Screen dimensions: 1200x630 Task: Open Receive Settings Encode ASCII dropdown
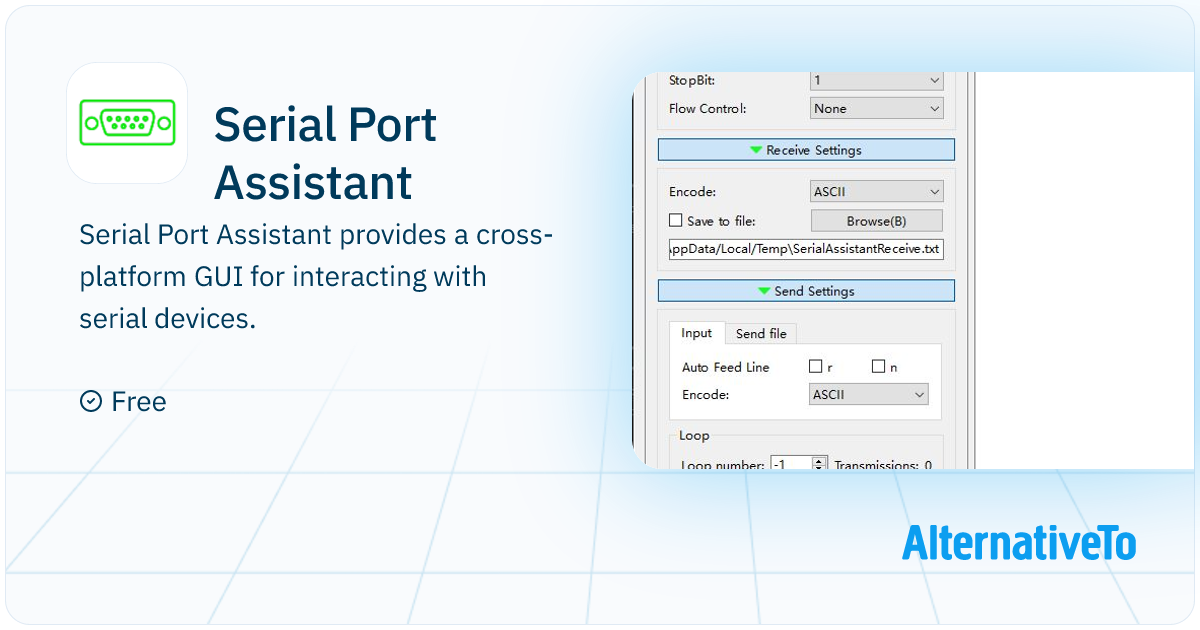[876, 191]
